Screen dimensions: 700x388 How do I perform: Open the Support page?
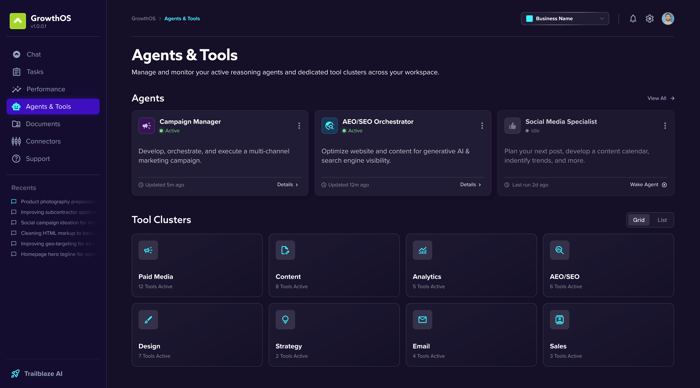[53, 159]
